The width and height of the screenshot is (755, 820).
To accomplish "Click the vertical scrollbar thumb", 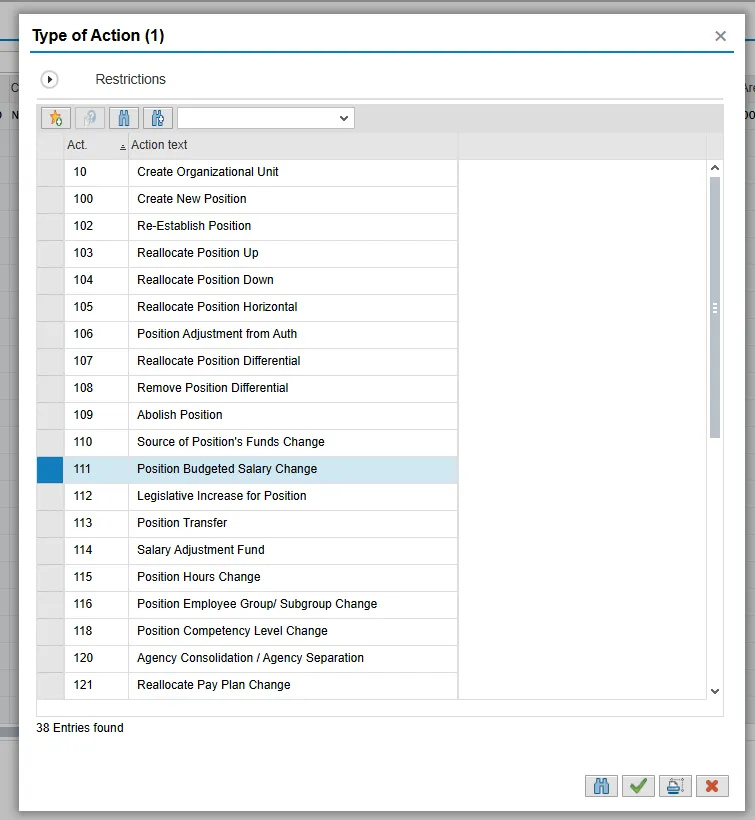I will [x=715, y=308].
